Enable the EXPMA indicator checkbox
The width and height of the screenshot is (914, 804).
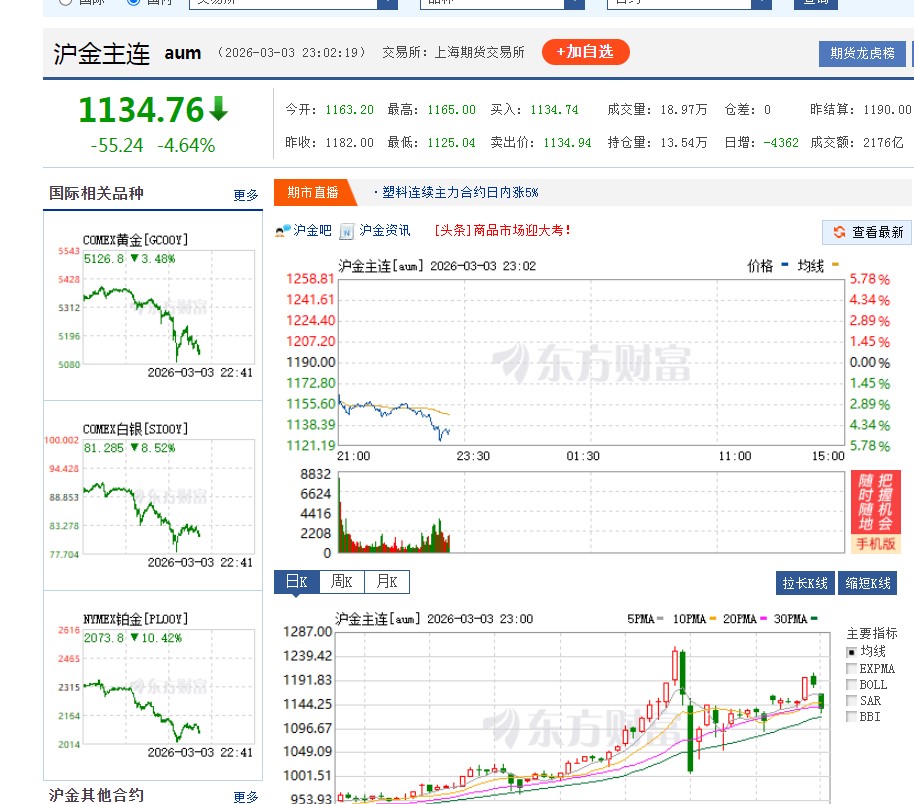pos(852,669)
